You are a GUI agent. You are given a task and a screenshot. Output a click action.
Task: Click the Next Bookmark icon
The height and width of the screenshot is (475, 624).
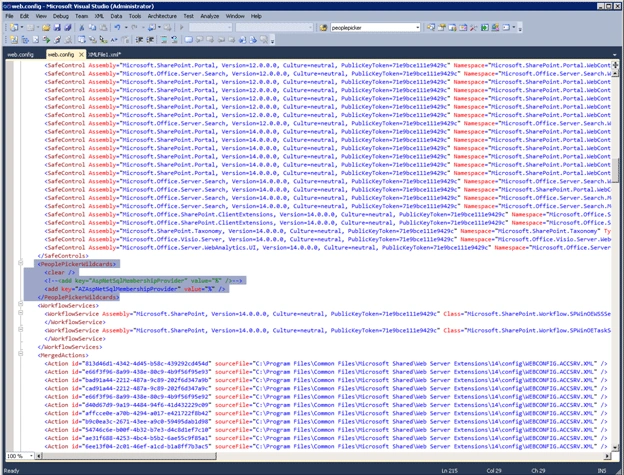[x=210, y=39]
